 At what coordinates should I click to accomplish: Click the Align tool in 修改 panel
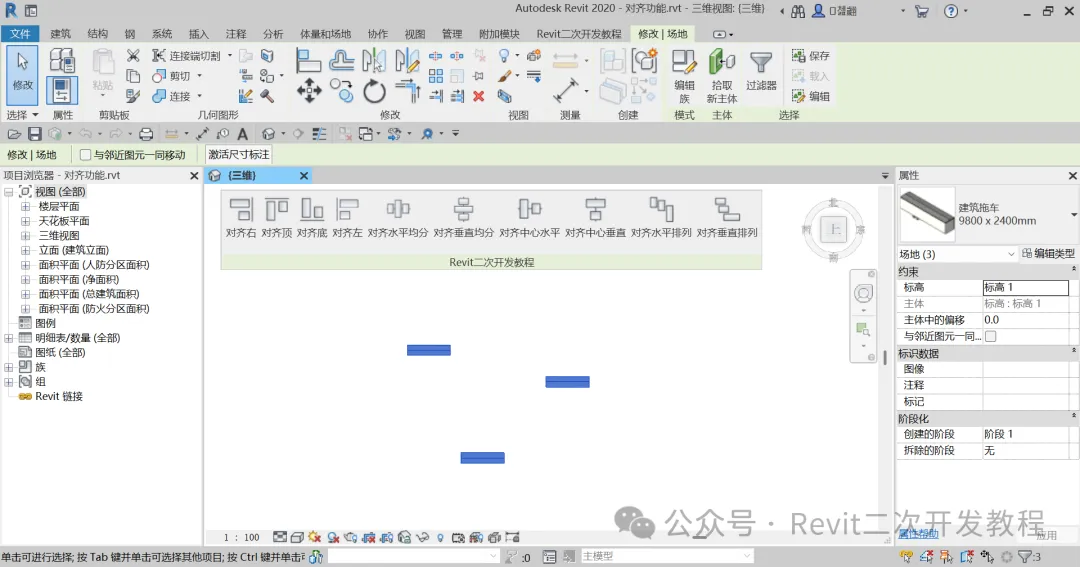pyautogui.click(x=308, y=61)
